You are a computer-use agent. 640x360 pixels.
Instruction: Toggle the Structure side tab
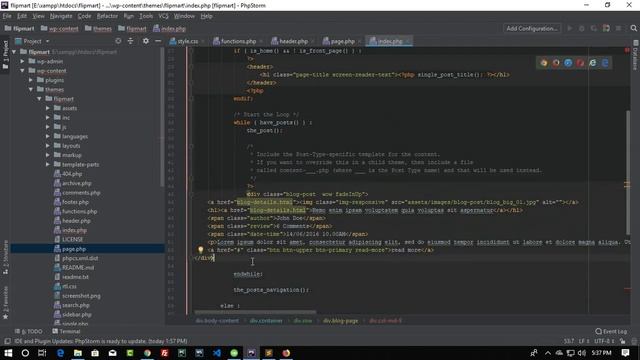coord(5,257)
